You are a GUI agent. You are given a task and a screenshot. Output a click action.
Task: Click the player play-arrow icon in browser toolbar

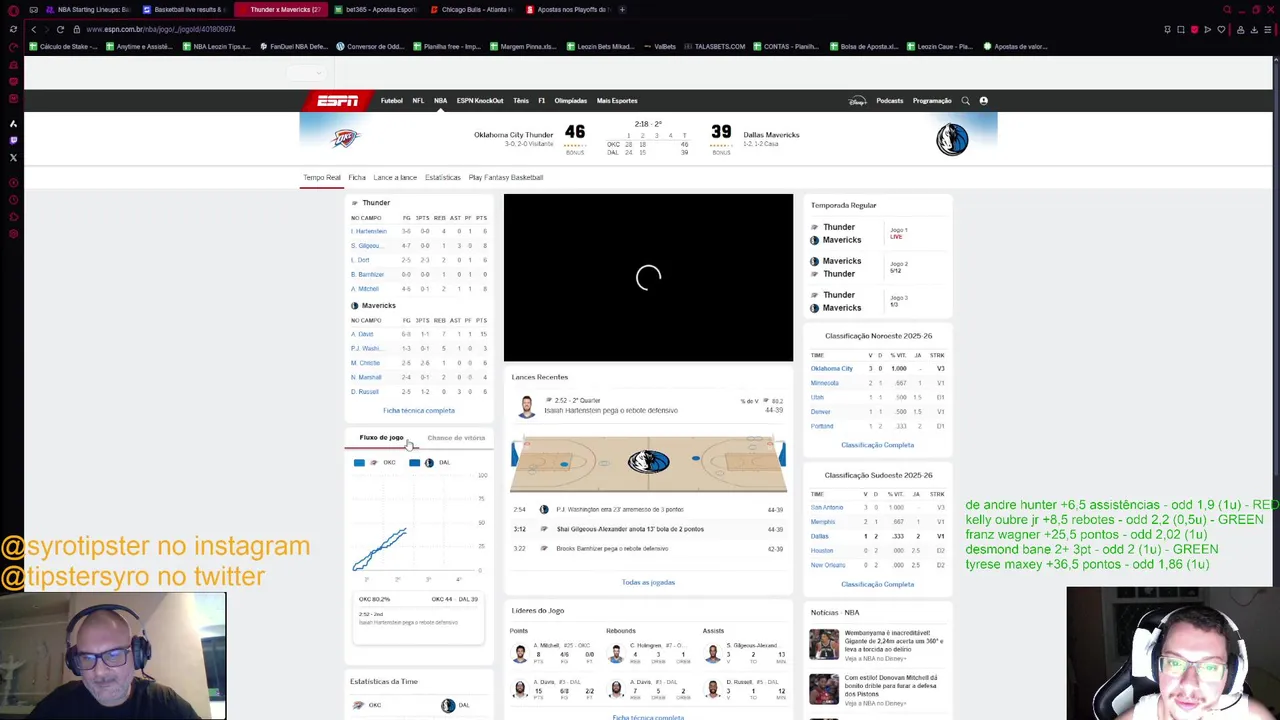[x=1207, y=29]
